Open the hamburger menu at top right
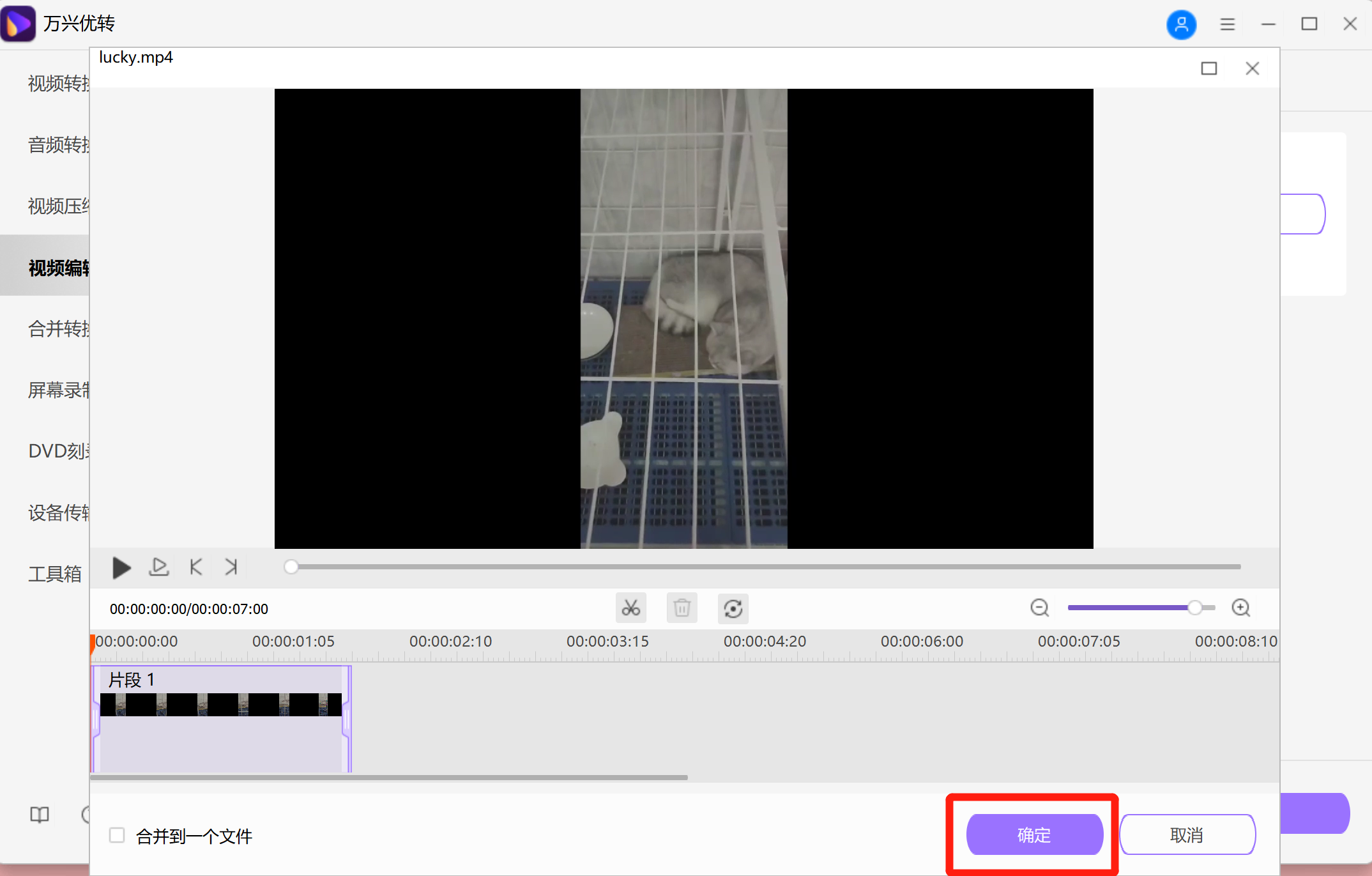 (1227, 24)
